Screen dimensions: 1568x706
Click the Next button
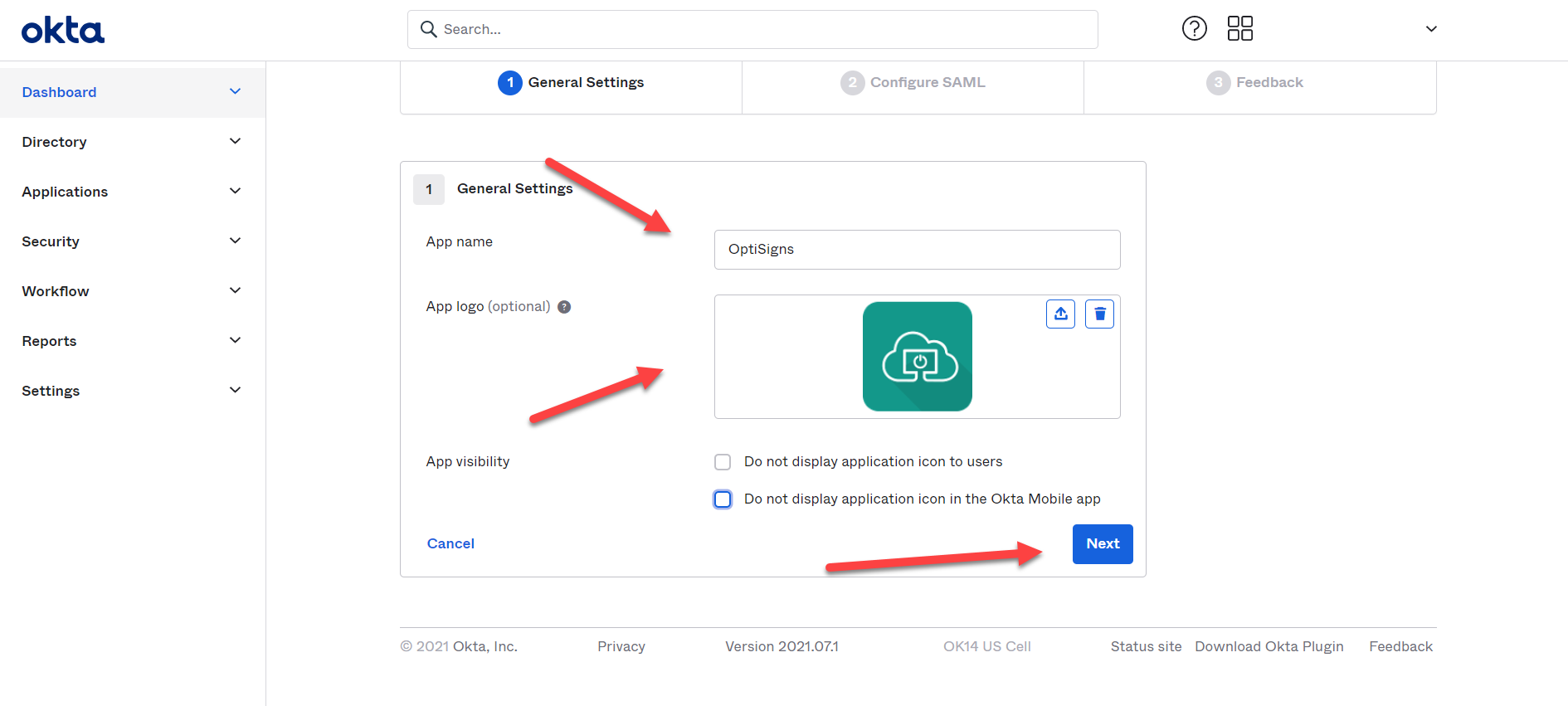coord(1102,544)
